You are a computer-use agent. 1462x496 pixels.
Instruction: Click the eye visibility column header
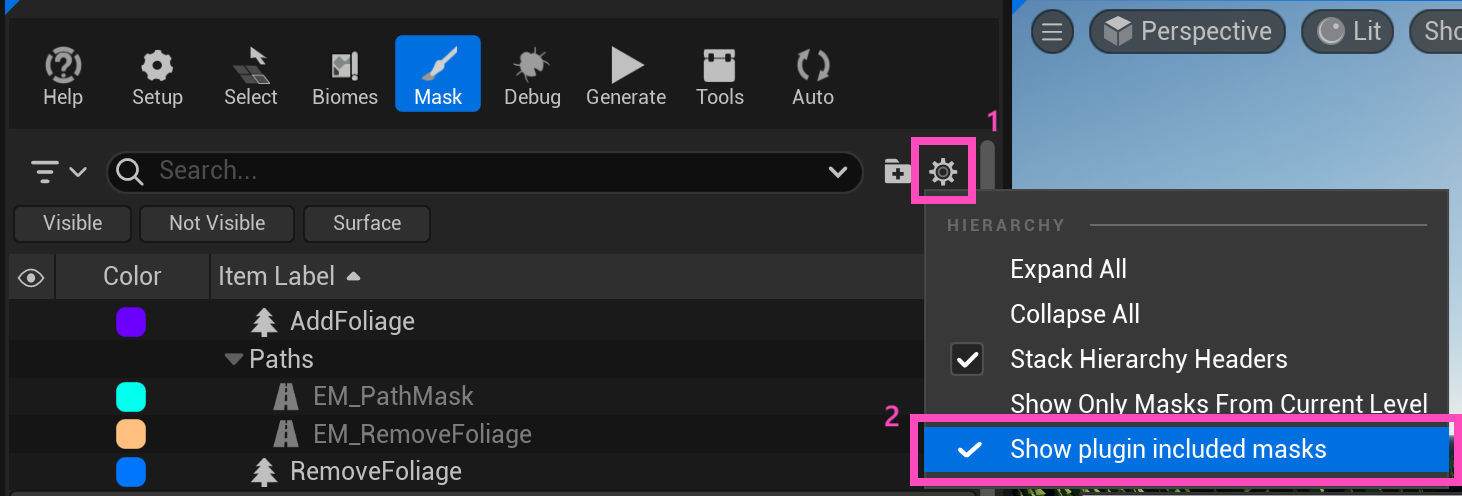click(31, 277)
